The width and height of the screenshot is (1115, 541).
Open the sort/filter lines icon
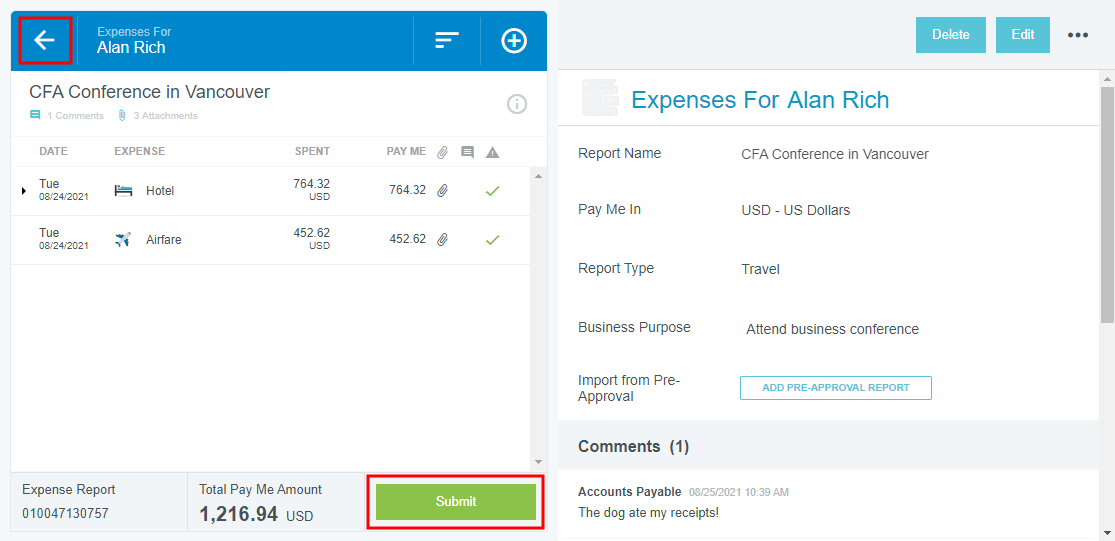pyautogui.click(x=446, y=40)
